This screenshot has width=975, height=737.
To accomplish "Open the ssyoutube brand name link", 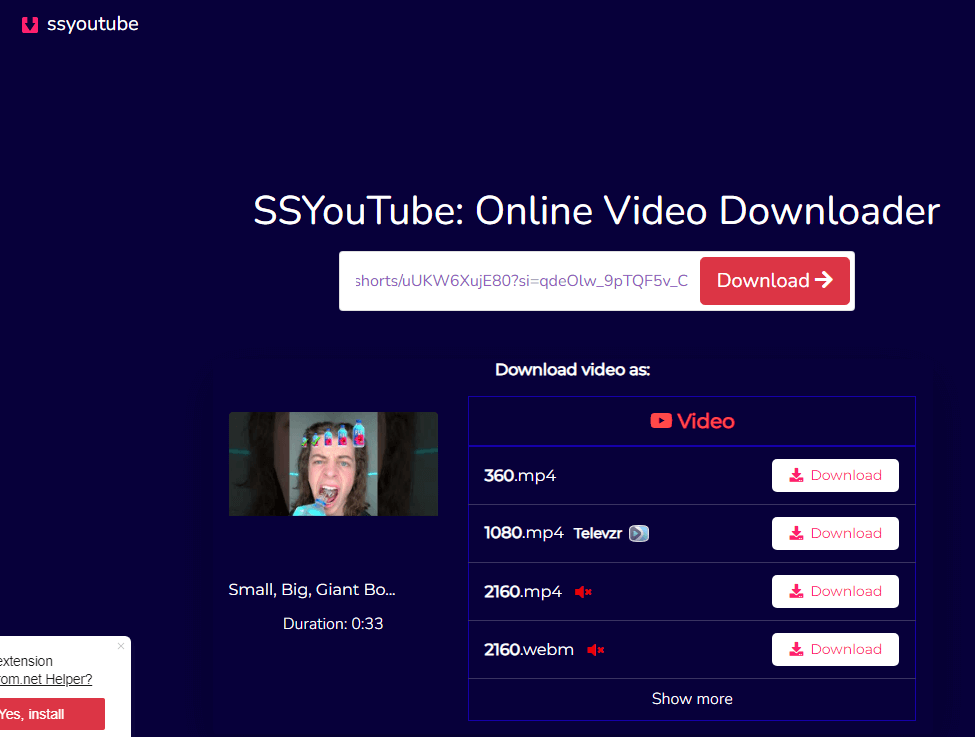I will (x=92, y=25).
